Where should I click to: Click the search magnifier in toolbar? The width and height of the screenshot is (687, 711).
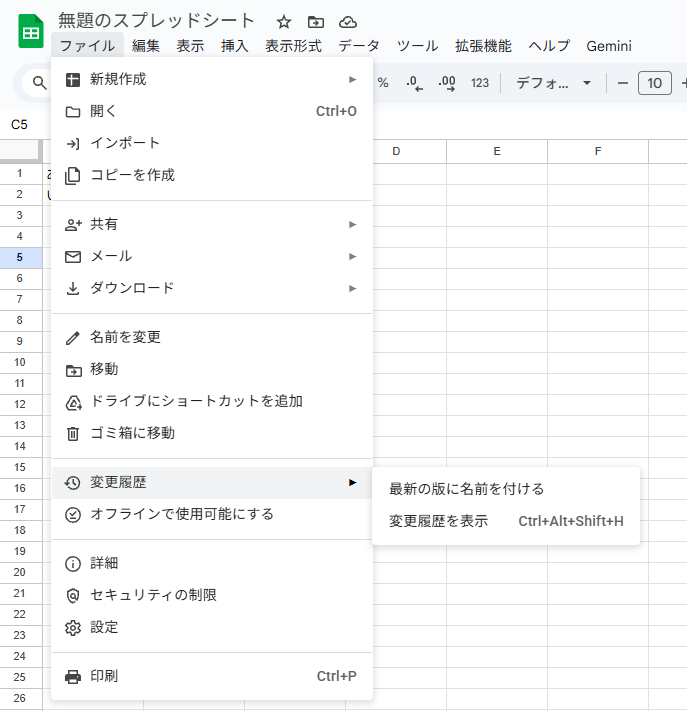tap(40, 83)
